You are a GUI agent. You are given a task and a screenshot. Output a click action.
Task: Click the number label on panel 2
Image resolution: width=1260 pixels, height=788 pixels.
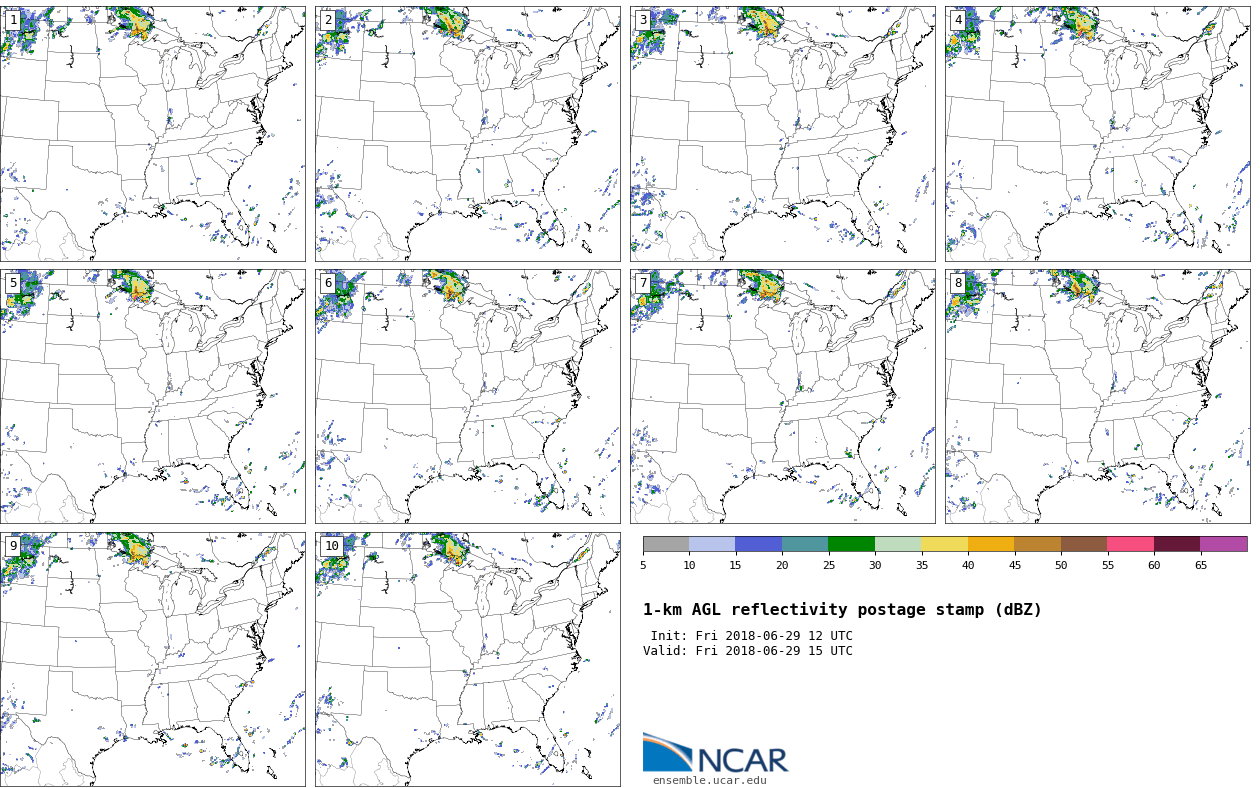pyautogui.click(x=328, y=20)
